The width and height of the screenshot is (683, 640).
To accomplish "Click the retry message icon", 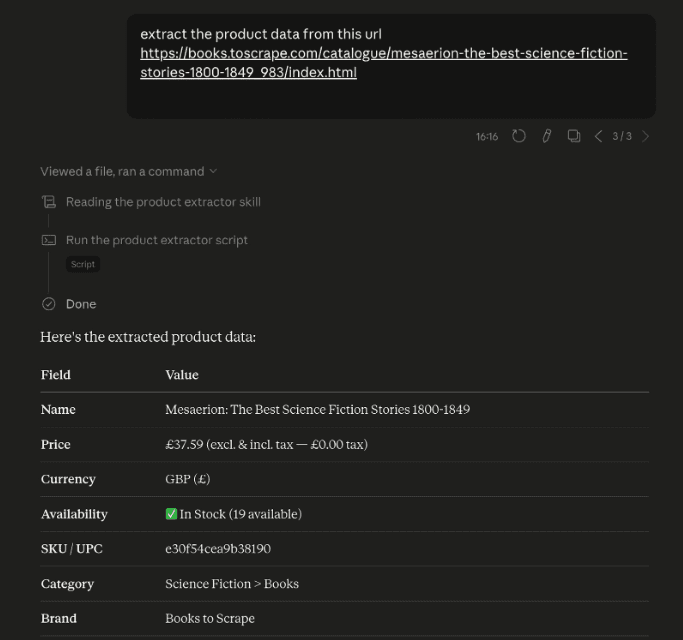I will point(519,136).
